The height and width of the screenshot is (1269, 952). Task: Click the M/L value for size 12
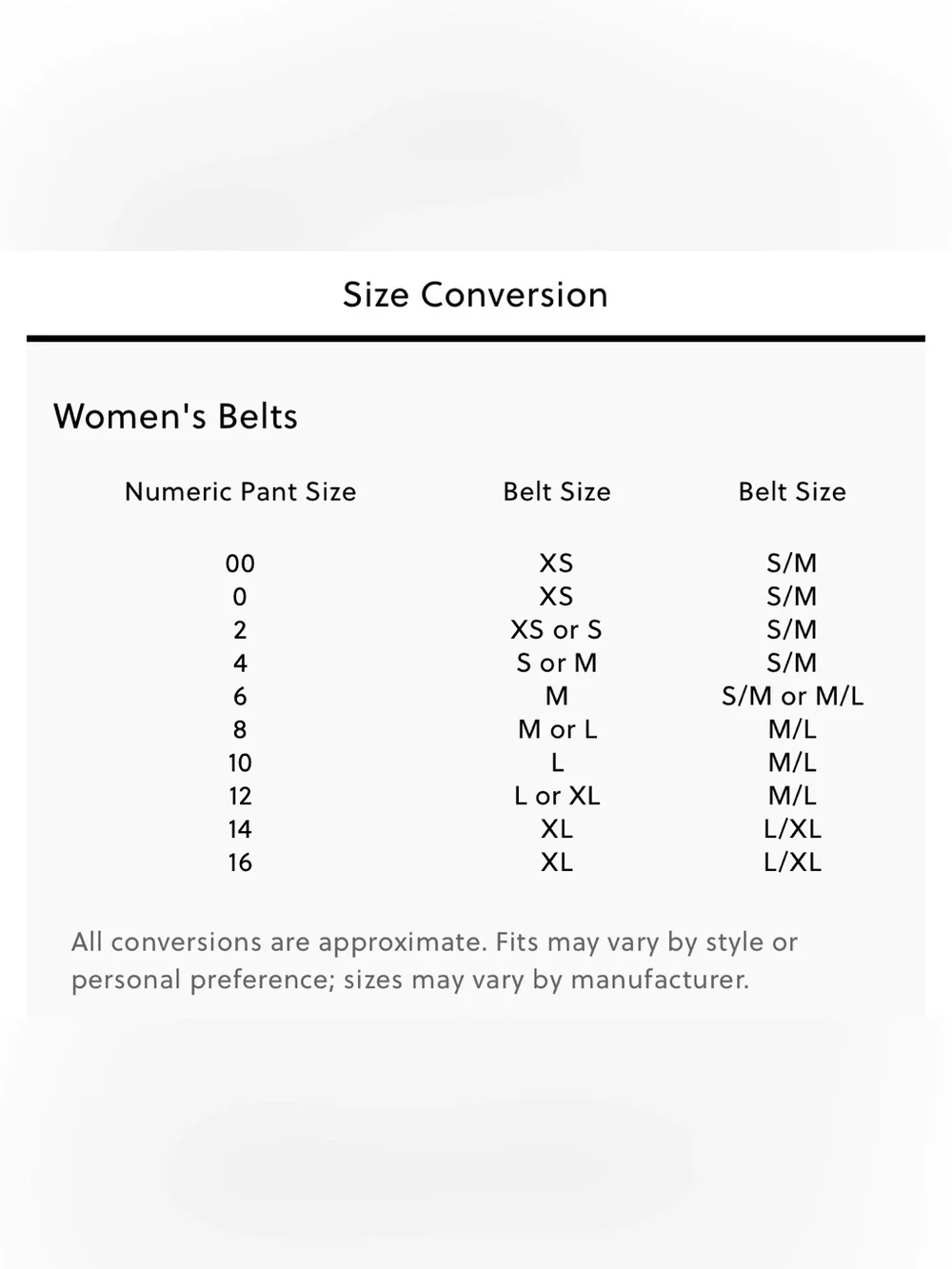click(x=792, y=796)
